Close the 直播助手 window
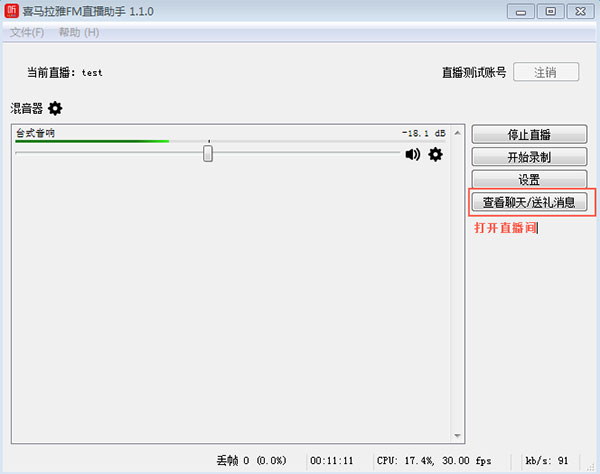This screenshot has height=474, width=600. pos(580,11)
